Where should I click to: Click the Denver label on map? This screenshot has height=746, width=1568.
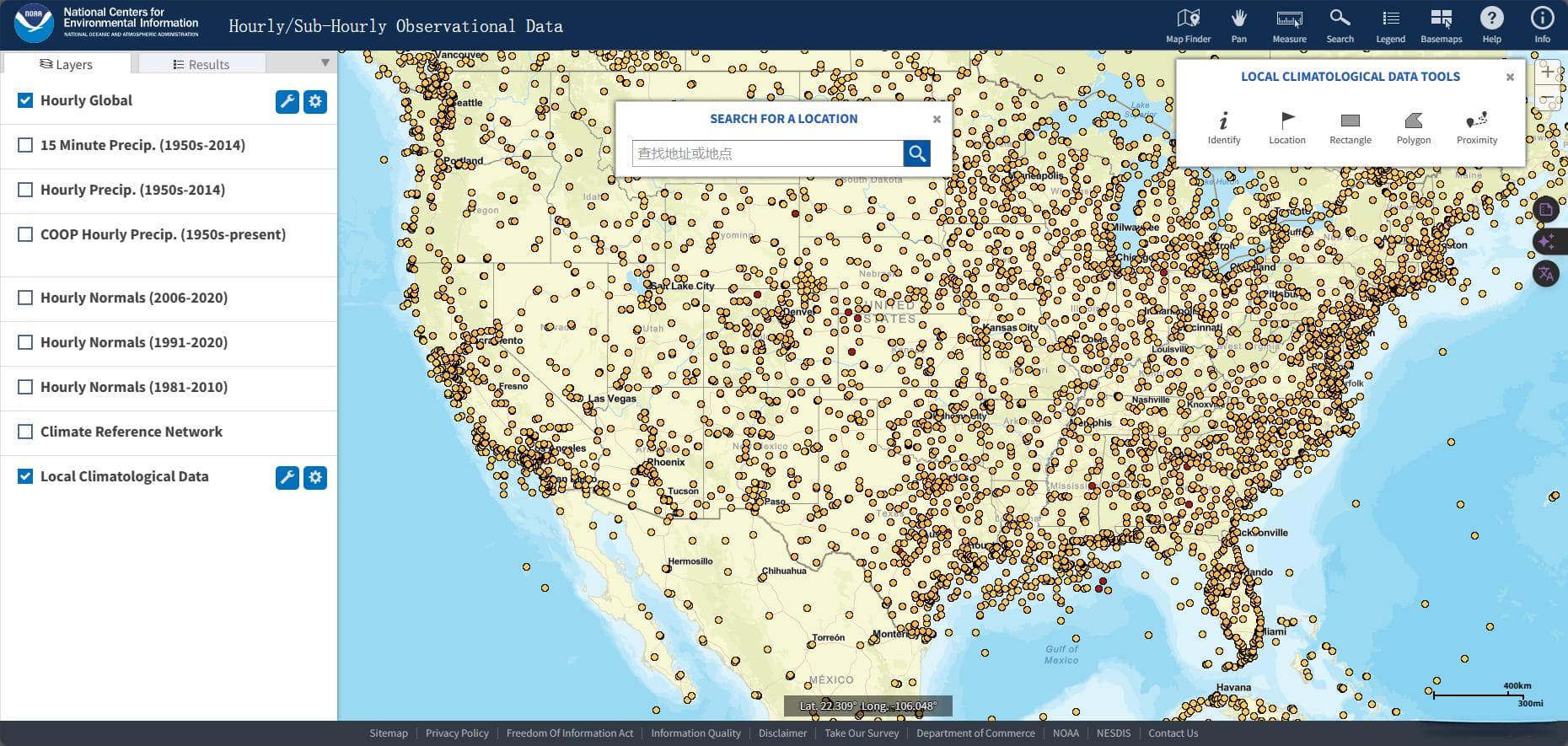pos(798,312)
